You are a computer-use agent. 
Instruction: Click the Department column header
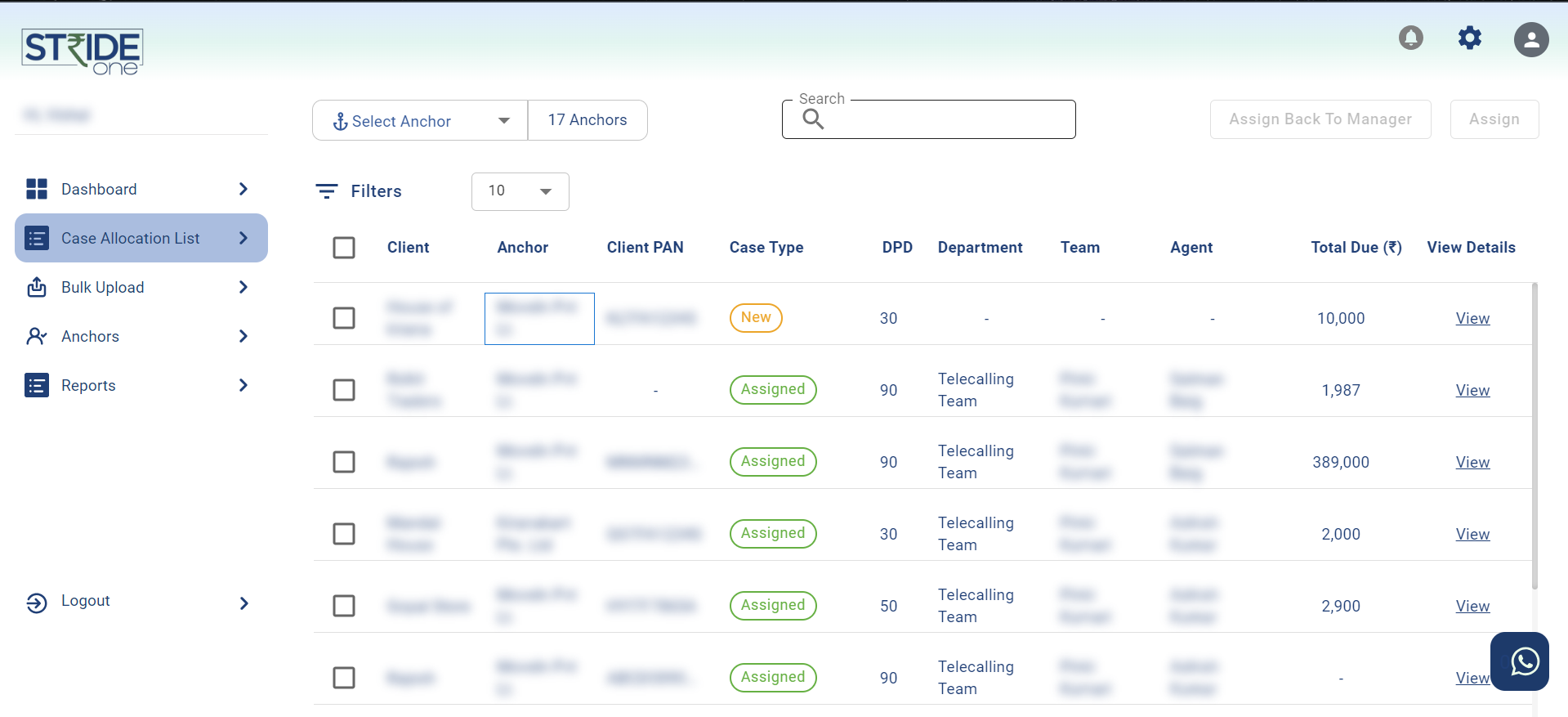980,248
